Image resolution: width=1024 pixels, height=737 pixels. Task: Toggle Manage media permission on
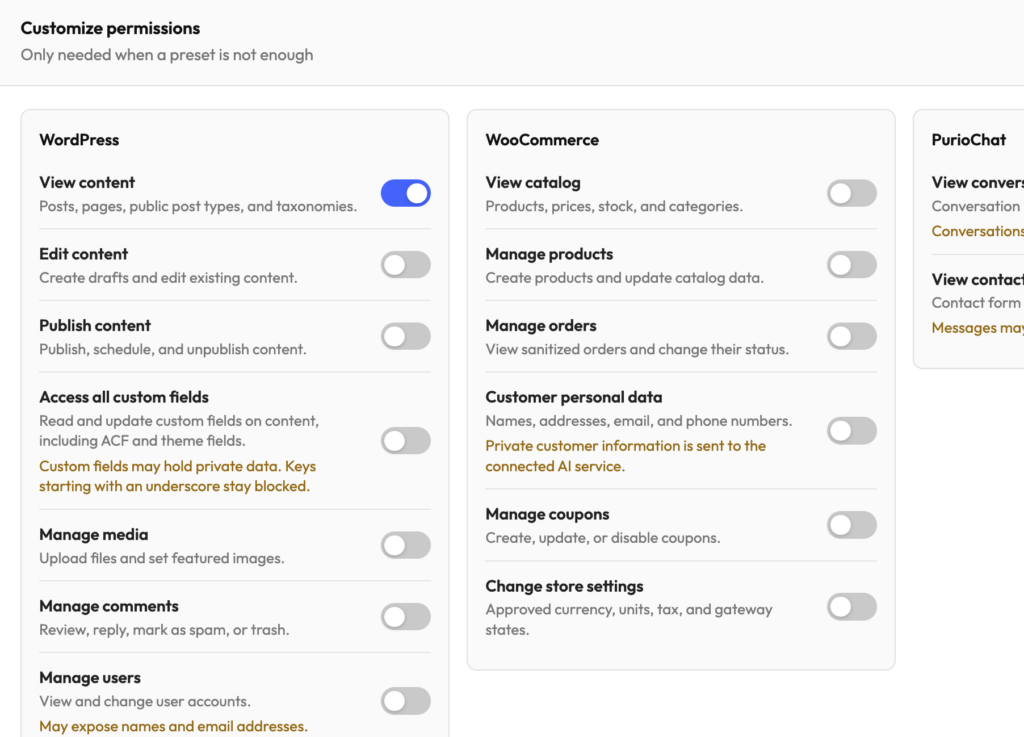click(406, 545)
